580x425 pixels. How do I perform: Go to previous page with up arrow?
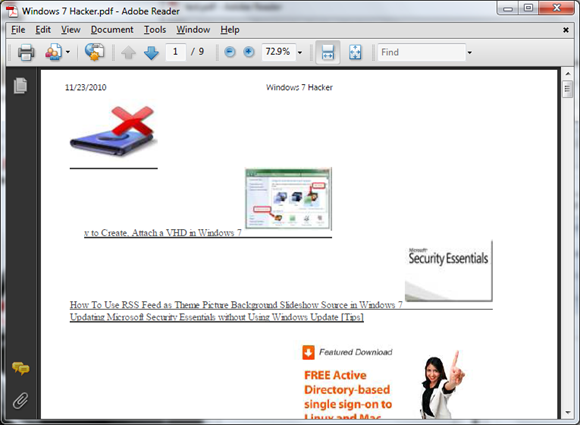pyautogui.click(x=128, y=53)
